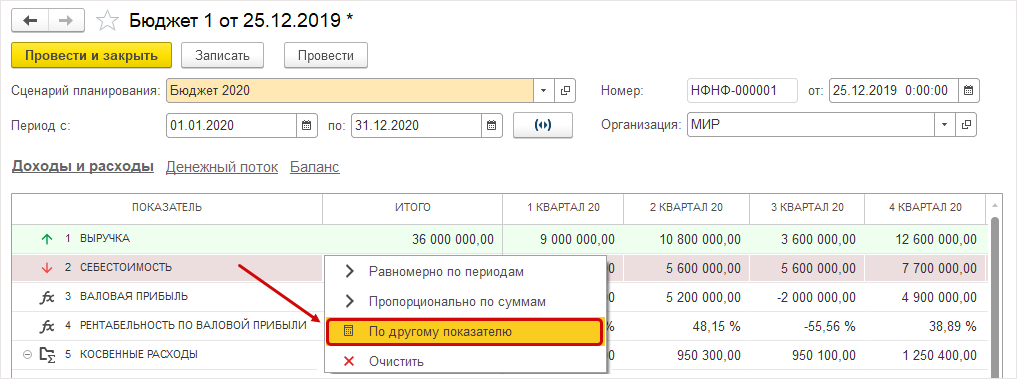This screenshot has height=379, width=1017.
Task: Go back with the left arrow button
Action: point(30,21)
